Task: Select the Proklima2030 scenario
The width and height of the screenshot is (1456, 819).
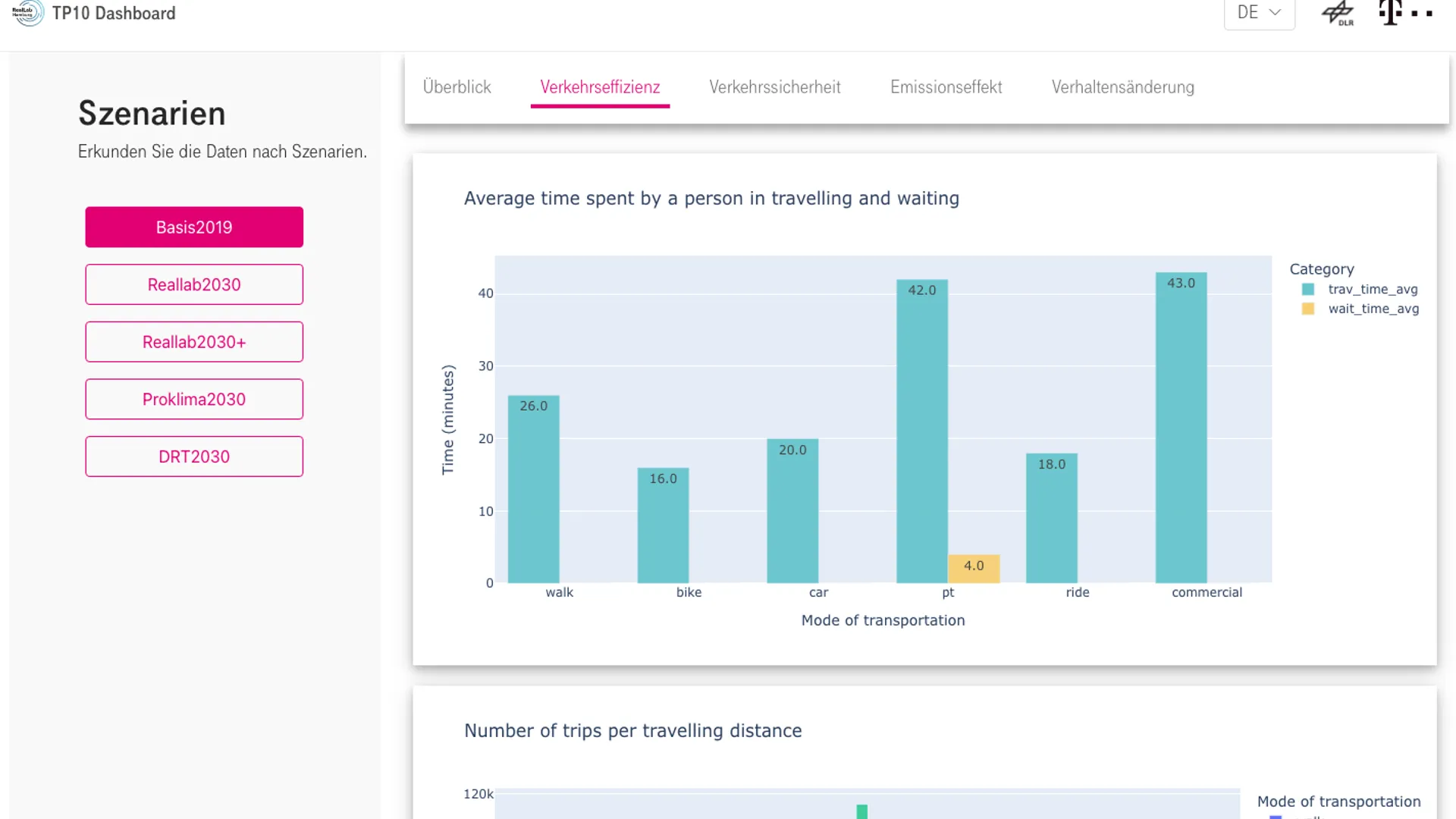Action: 194,399
